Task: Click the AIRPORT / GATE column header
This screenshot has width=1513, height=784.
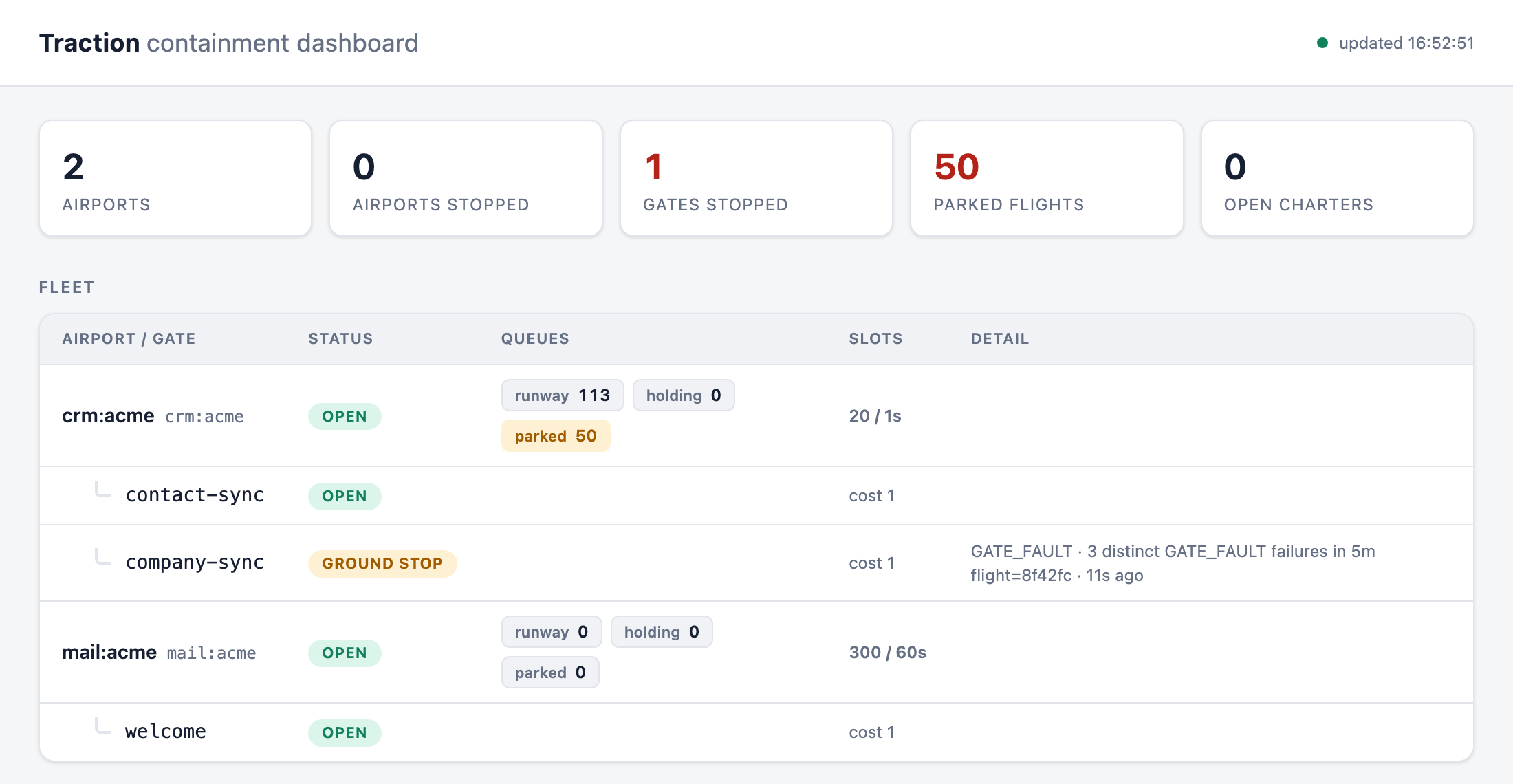Action: point(129,339)
